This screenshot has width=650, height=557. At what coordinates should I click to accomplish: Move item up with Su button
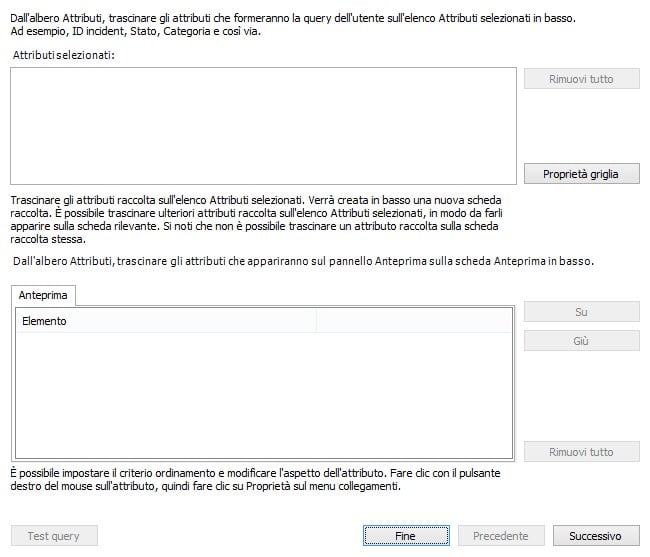(x=581, y=312)
